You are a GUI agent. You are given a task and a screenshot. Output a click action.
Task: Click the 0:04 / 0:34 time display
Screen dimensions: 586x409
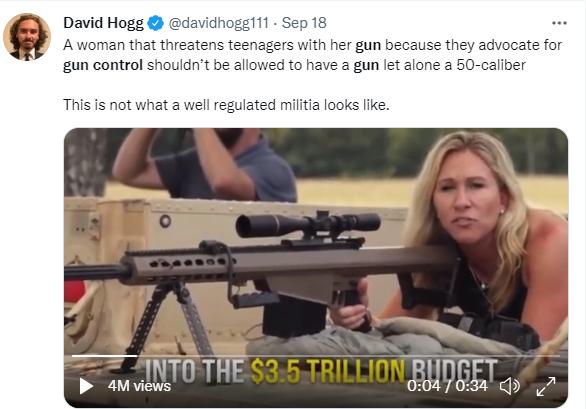click(447, 386)
